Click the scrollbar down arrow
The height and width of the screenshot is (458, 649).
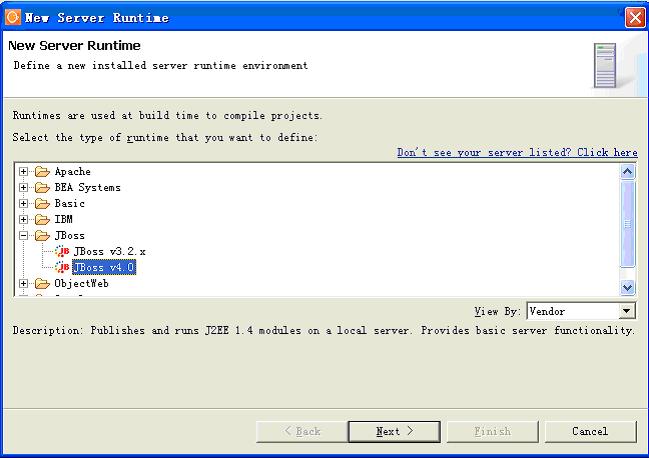627,287
